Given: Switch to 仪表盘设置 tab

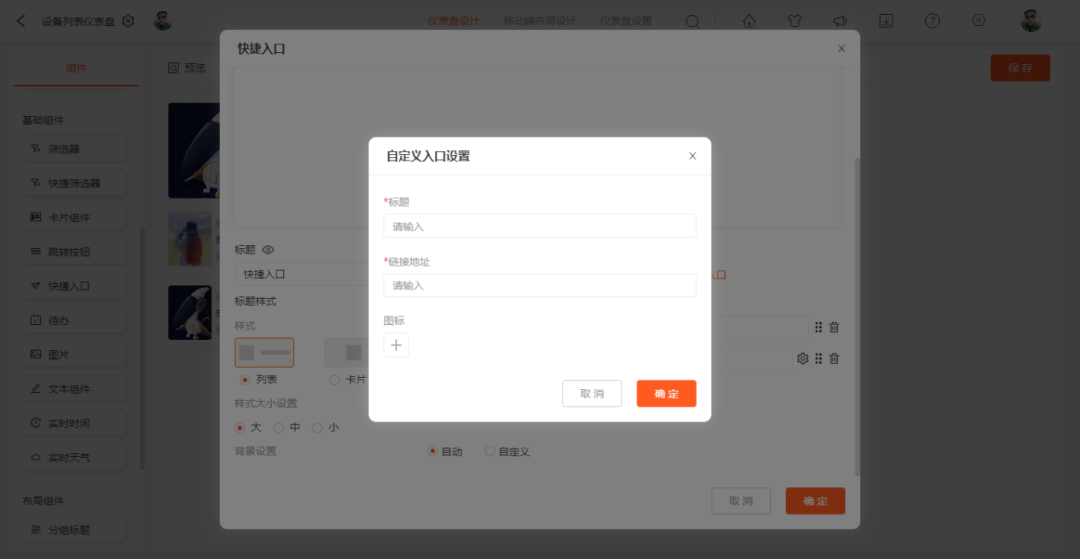Looking at the screenshot, I should pyautogui.click(x=625, y=21).
